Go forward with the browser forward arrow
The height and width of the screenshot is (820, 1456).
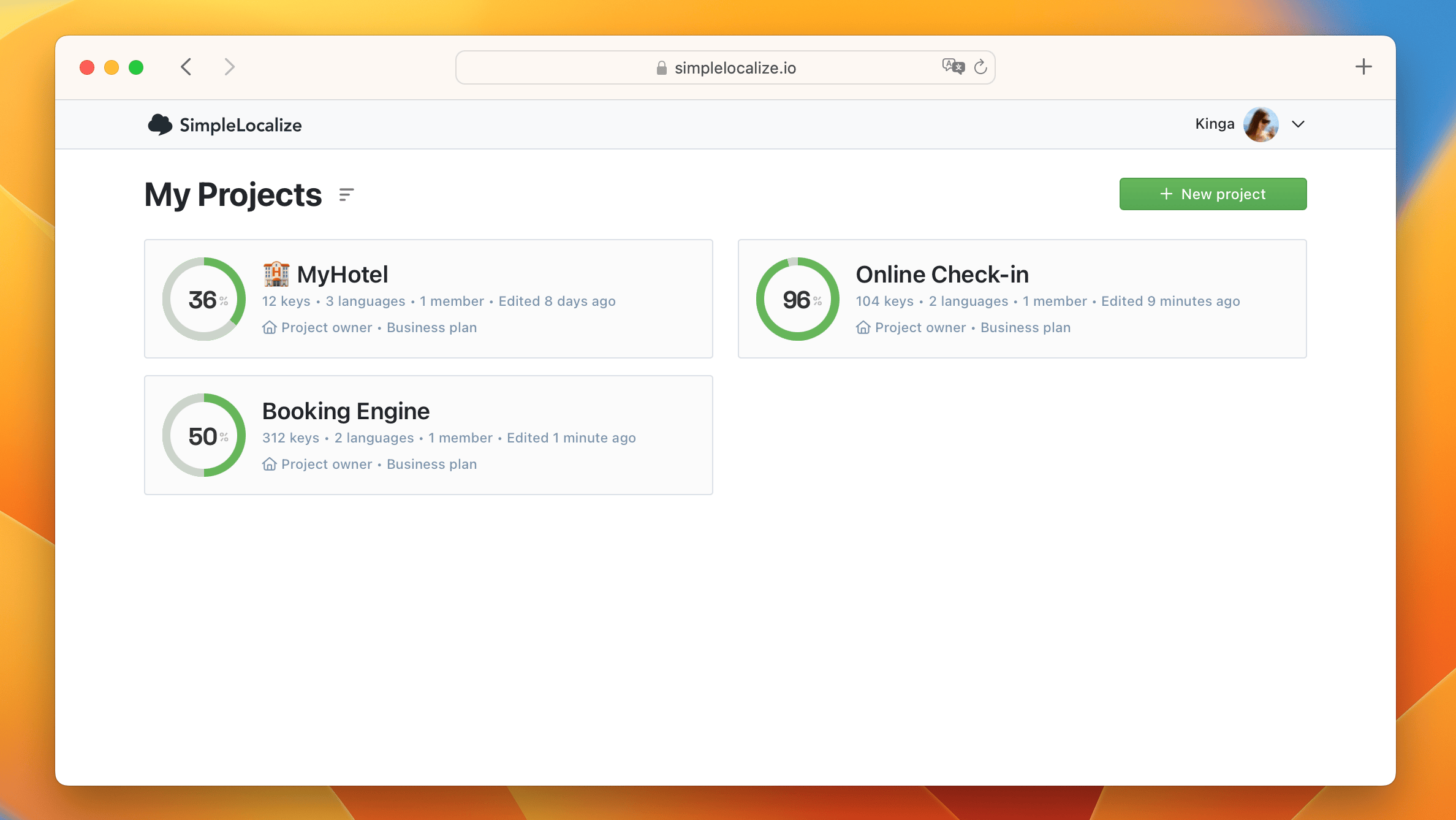point(229,67)
